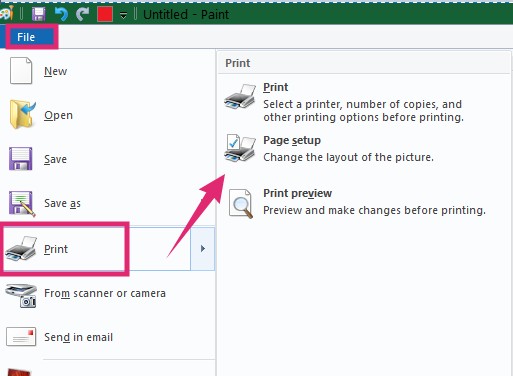Click 'Change the layout of the picture.' description
The width and height of the screenshot is (513, 376).
[348, 157]
